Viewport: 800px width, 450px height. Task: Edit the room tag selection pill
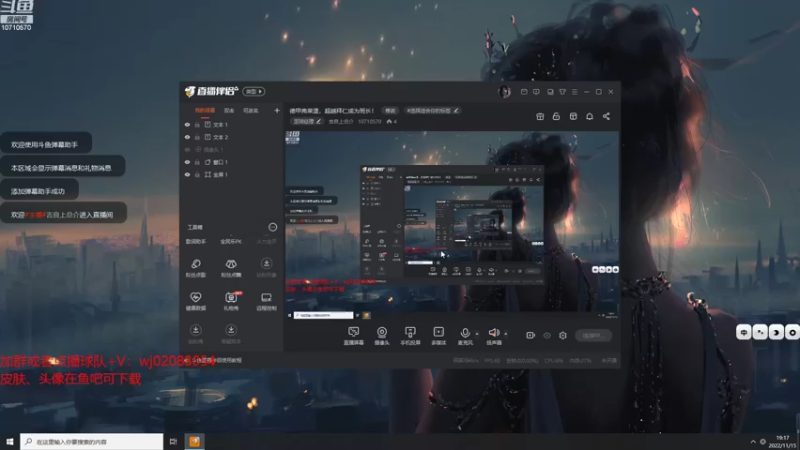tap(433, 110)
